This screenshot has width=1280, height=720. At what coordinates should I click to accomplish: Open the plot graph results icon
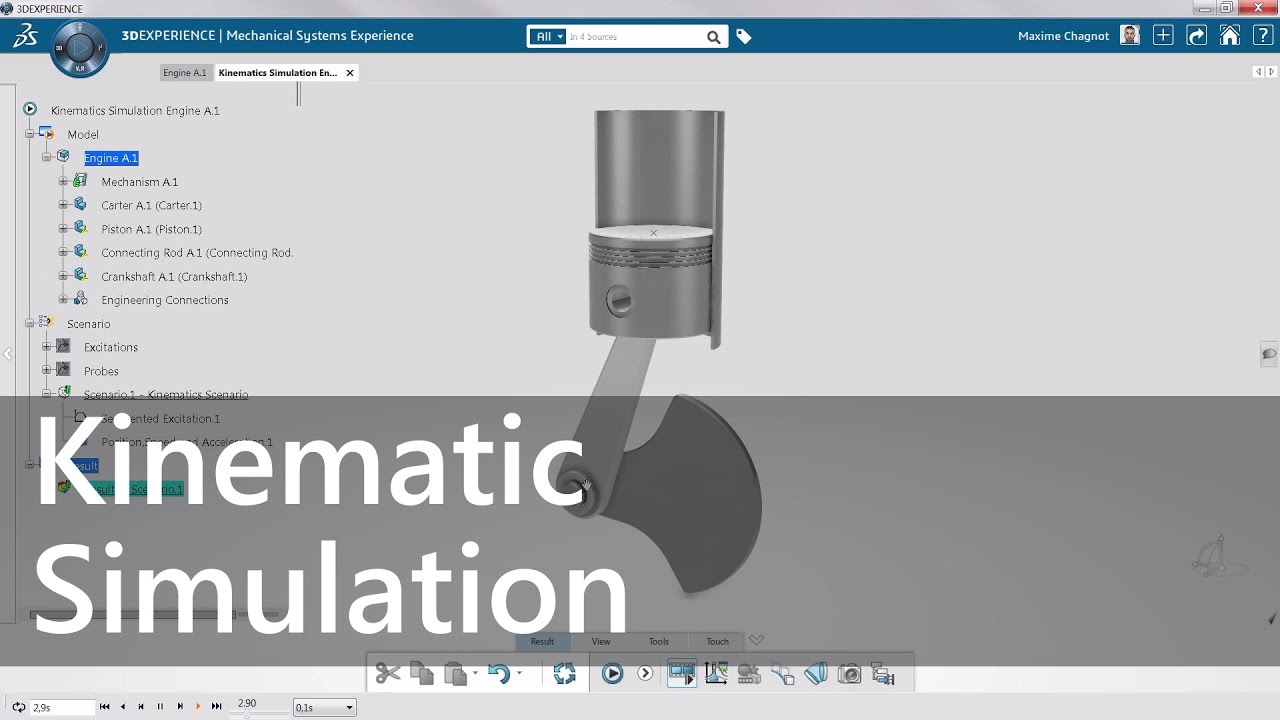716,674
